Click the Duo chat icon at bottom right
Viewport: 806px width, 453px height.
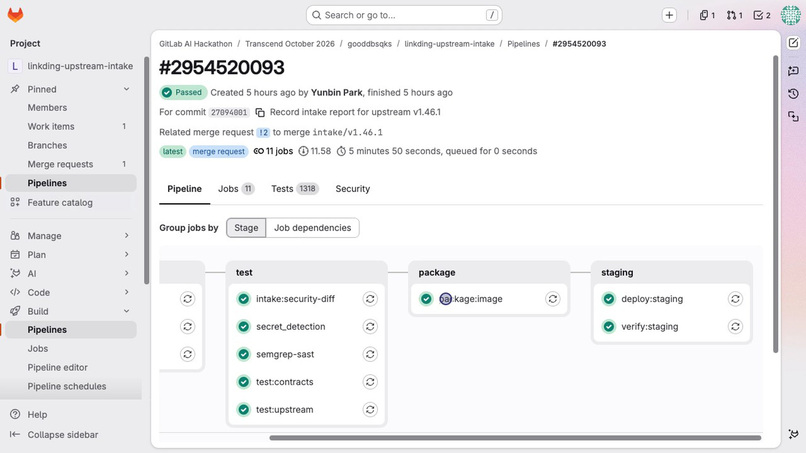793,434
